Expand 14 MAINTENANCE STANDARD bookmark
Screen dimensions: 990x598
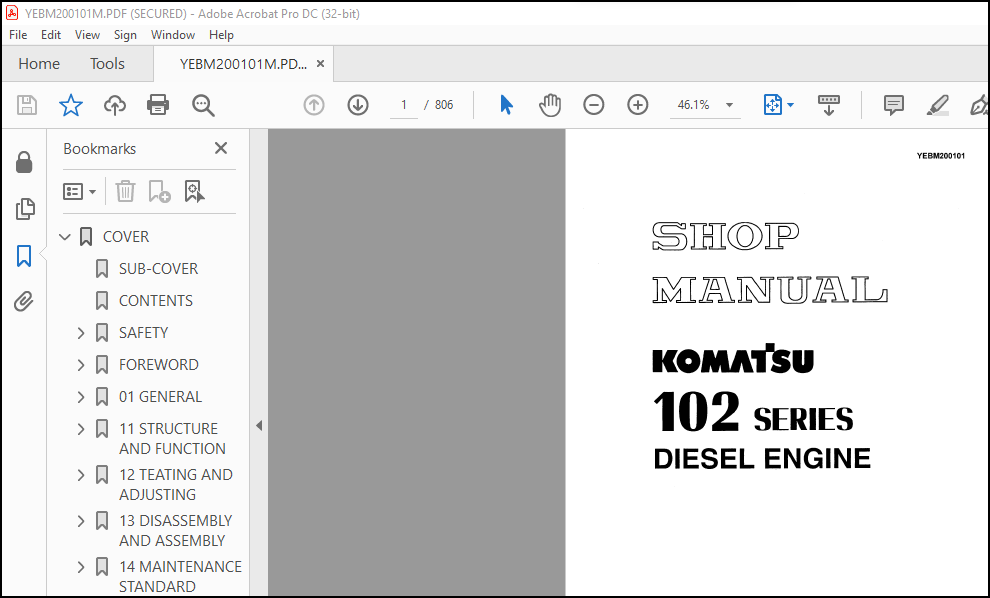81,567
